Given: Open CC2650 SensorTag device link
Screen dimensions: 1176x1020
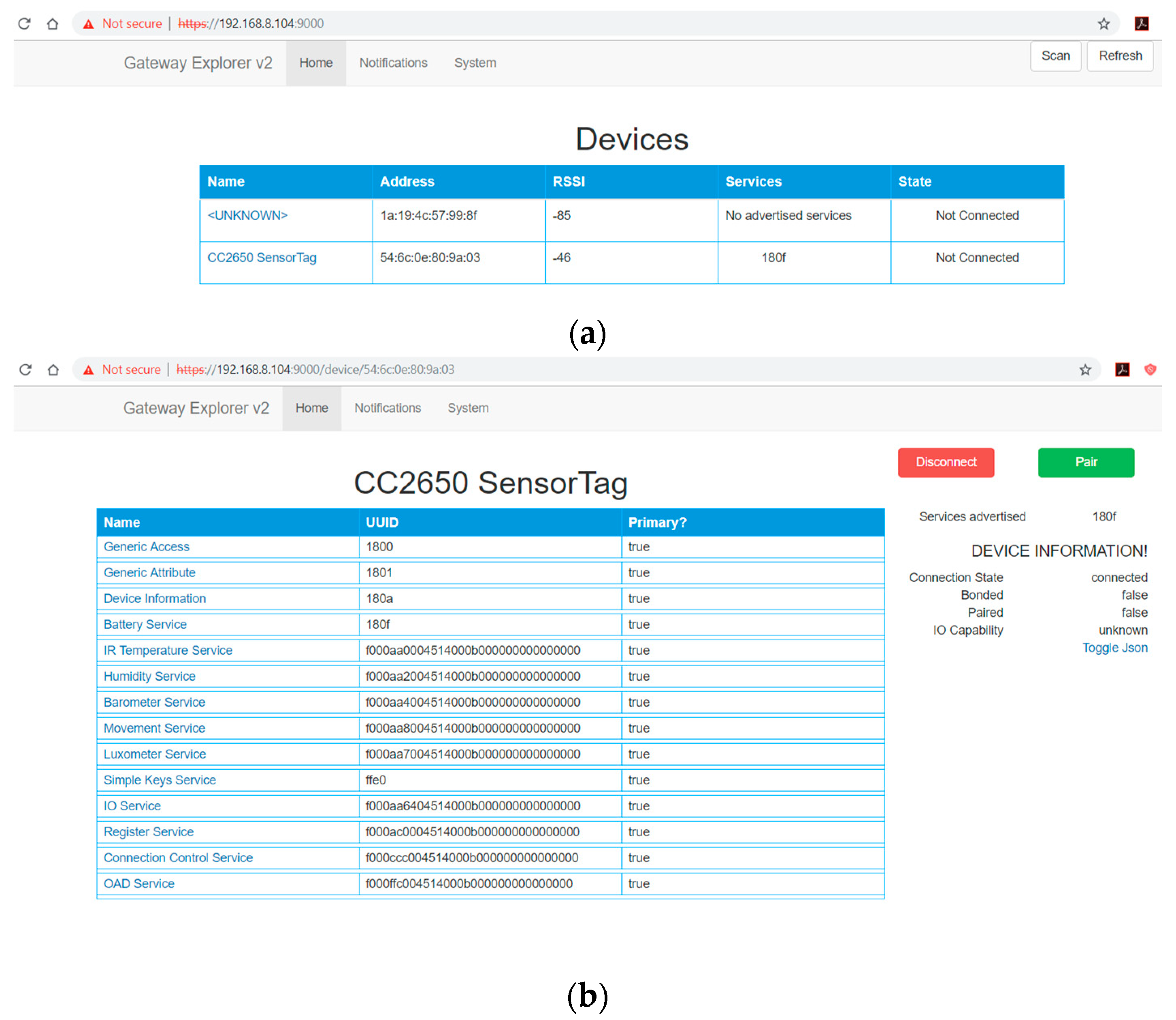Looking at the screenshot, I should tap(261, 257).
